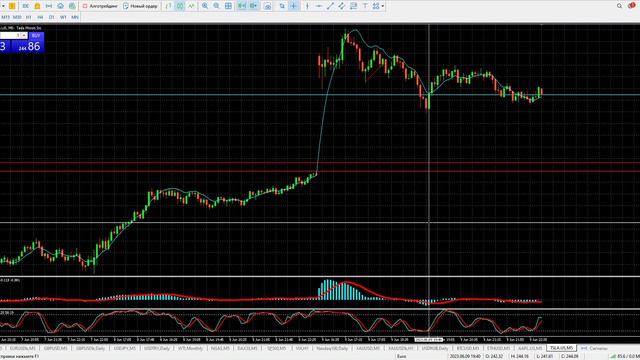The width and height of the screenshot is (640, 360).
Task: Toggle chart auto scroll icon
Action: point(242,6)
